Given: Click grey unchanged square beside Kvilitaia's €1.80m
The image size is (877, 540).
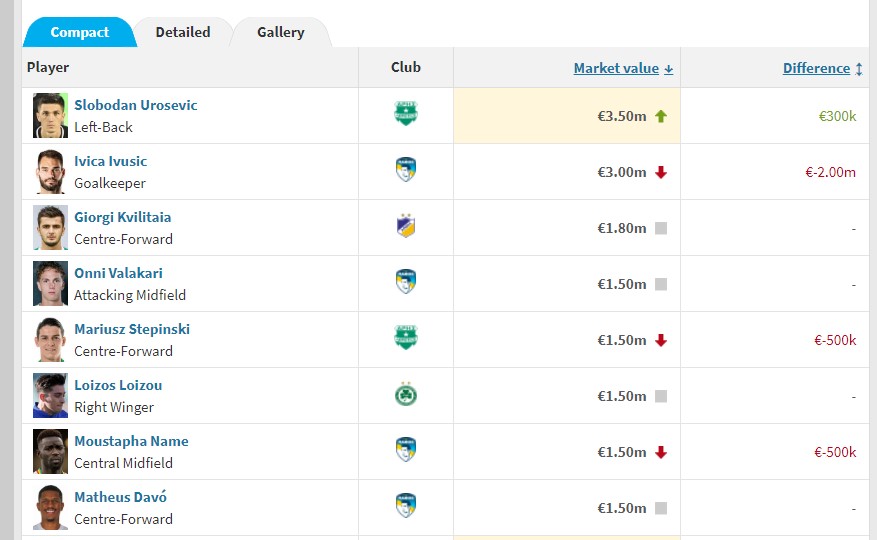Looking at the screenshot, I should click(x=661, y=228).
